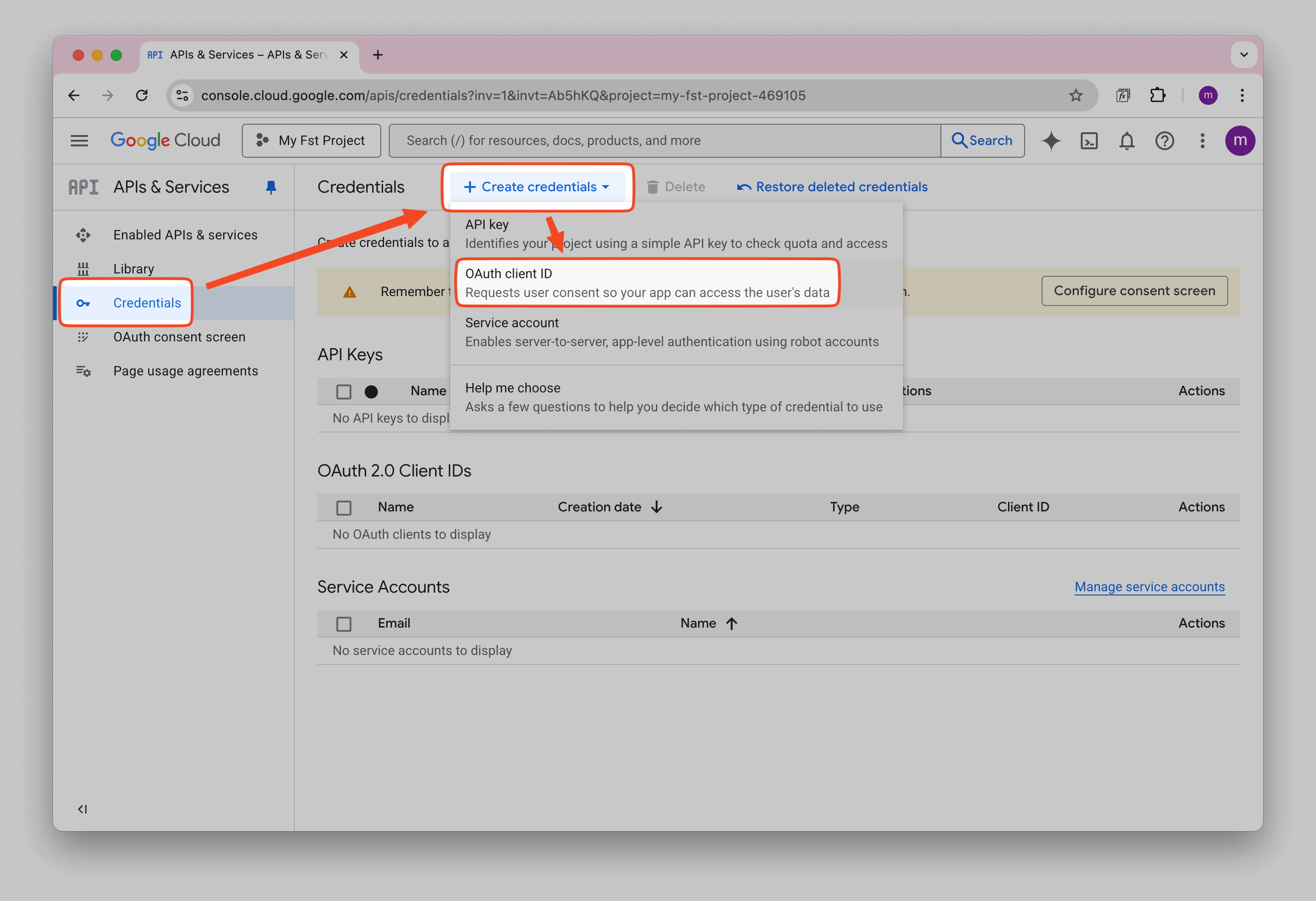Expand the Create credentials dropdown
1316x901 pixels.
coord(537,187)
